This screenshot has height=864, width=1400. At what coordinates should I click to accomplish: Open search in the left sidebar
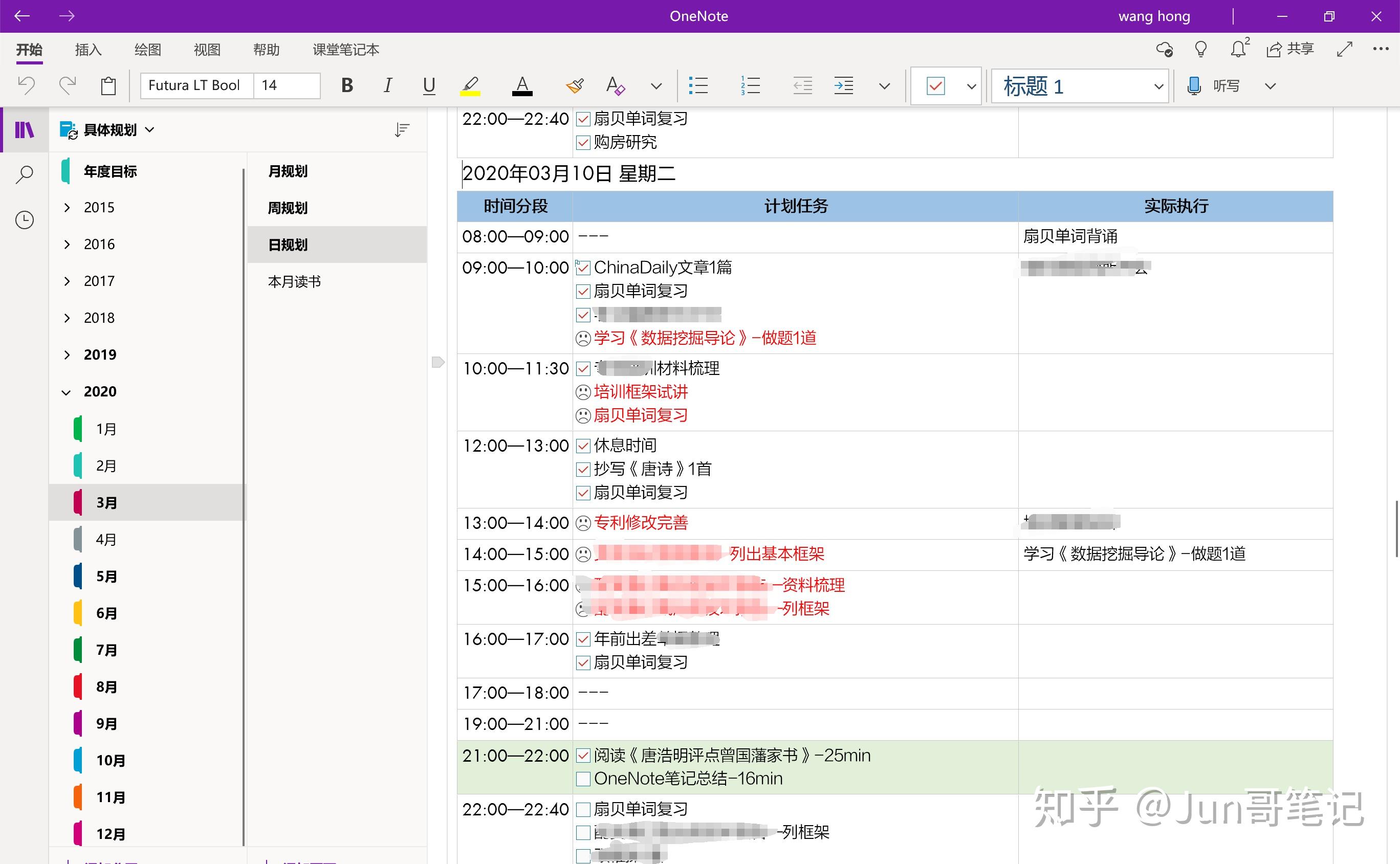point(24,174)
